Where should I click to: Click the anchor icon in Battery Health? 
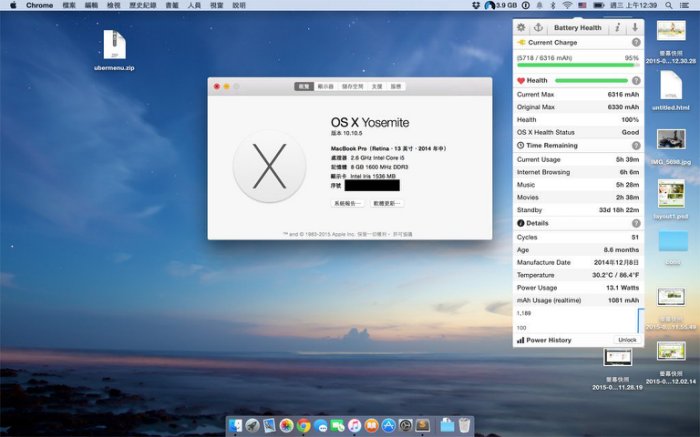coord(538,27)
